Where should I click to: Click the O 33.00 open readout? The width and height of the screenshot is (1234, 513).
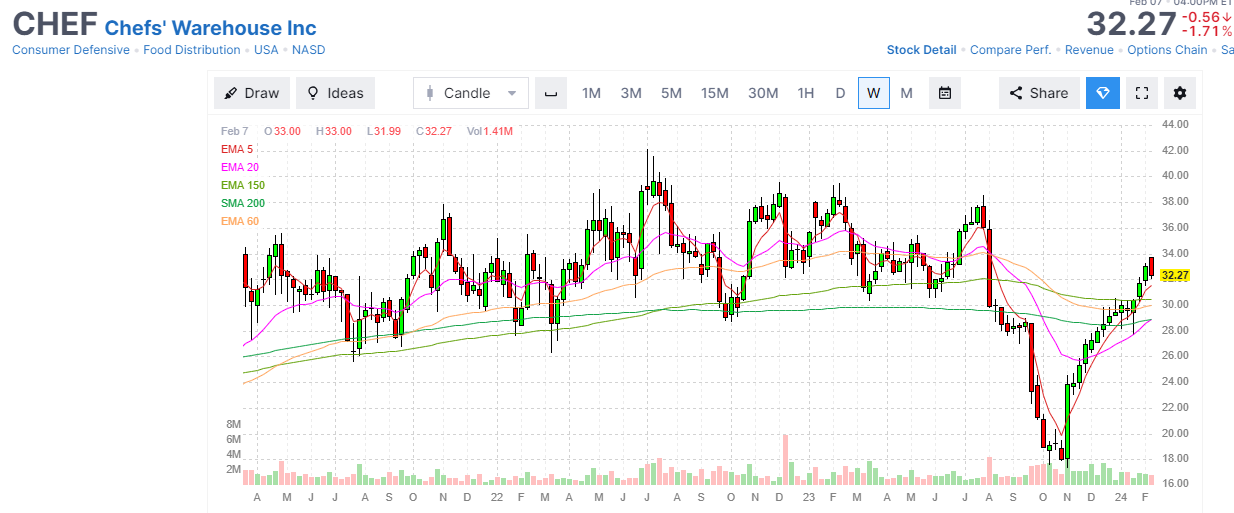click(x=282, y=131)
